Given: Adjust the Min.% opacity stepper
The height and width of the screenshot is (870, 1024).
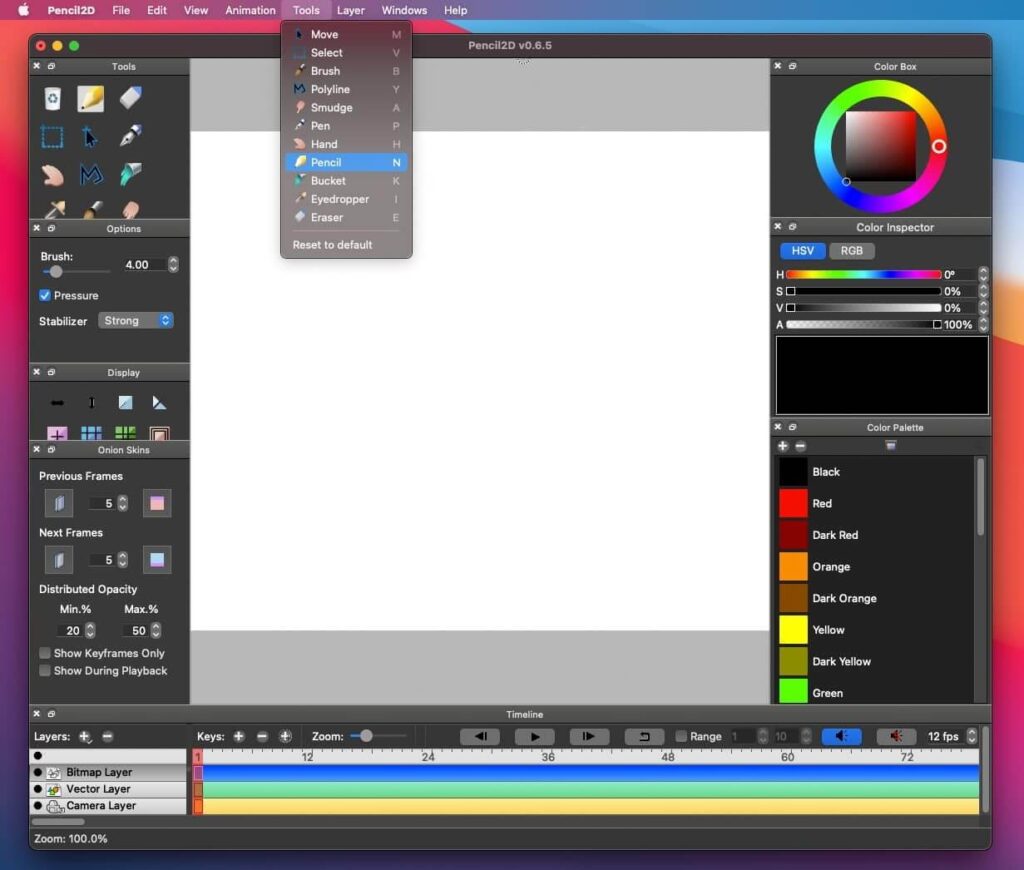Looking at the screenshot, I should [91, 630].
